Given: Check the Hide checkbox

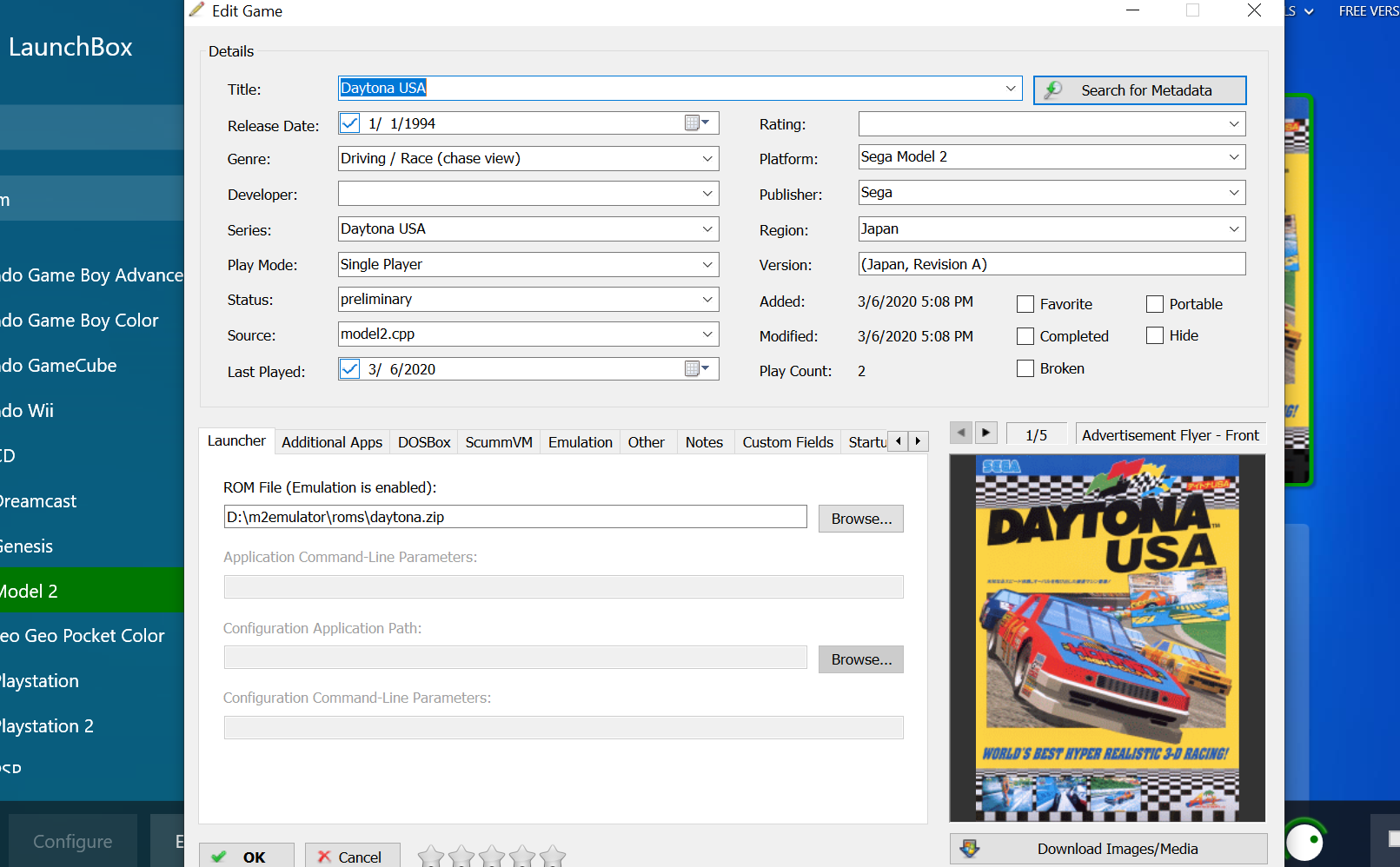Looking at the screenshot, I should coord(1155,335).
